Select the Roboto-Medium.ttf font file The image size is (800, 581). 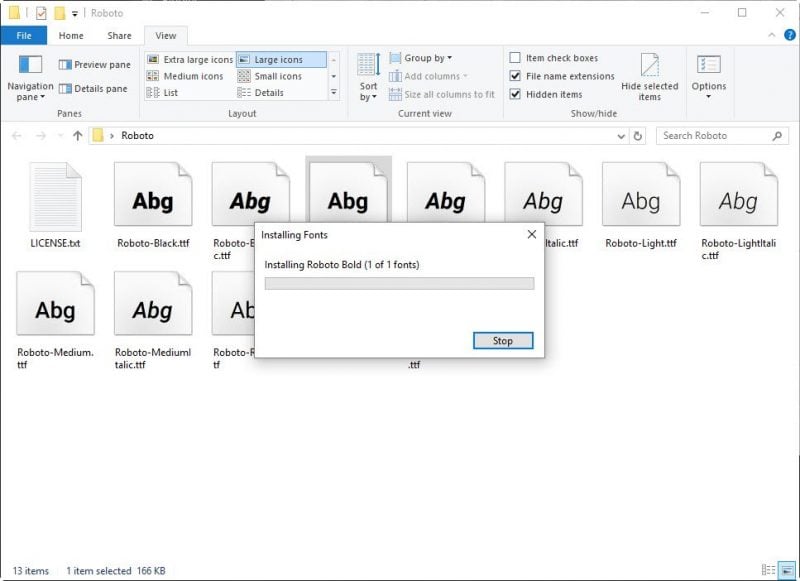[55, 320]
